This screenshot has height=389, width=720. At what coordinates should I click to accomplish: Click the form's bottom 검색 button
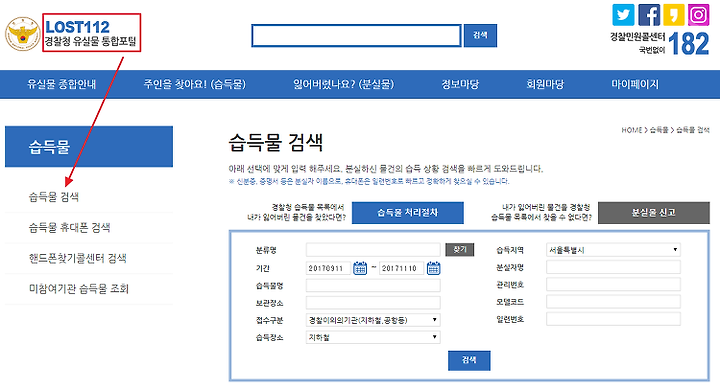[469, 361]
